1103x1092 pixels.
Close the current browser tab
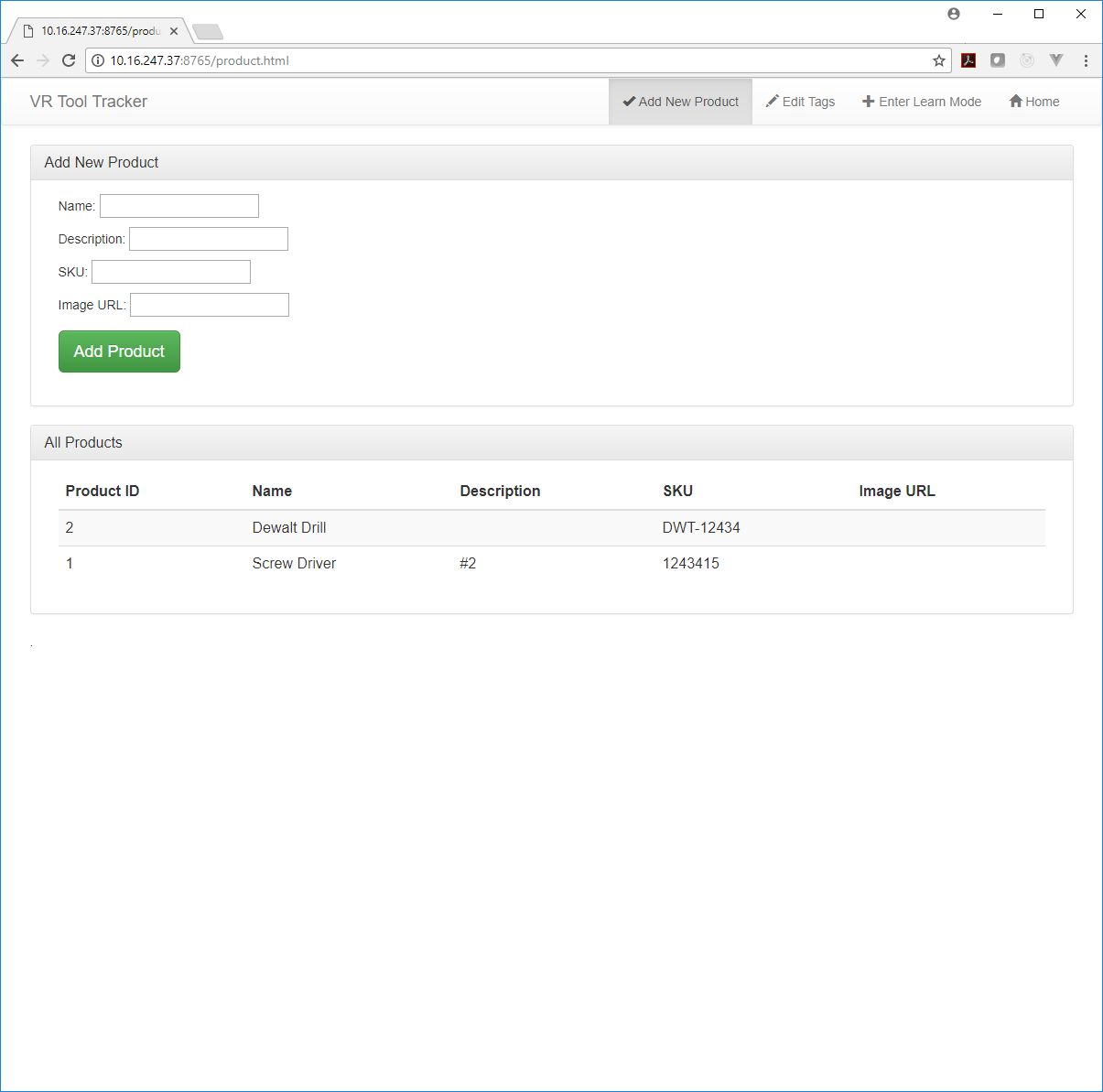[x=174, y=31]
